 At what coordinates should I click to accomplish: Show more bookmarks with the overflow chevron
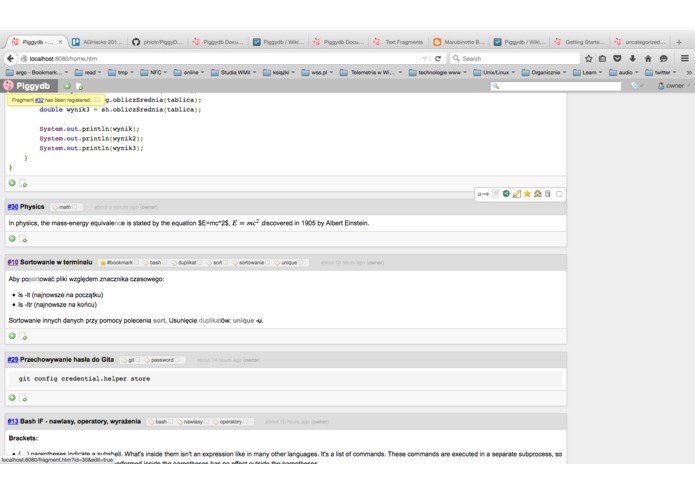pyautogui.click(x=689, y=72)
